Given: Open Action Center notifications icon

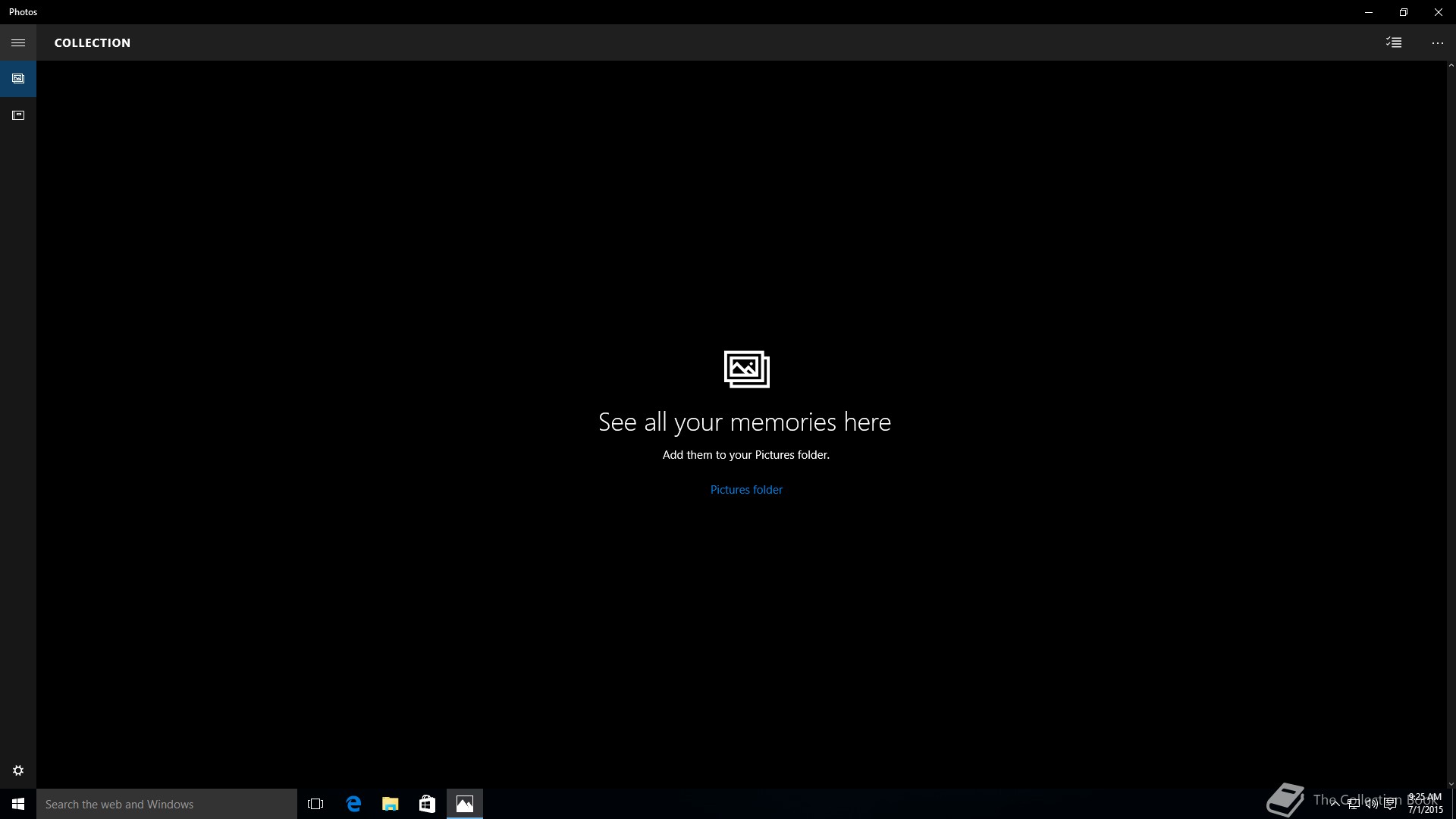Looking at the screenshot, I should coord(1390,804).
